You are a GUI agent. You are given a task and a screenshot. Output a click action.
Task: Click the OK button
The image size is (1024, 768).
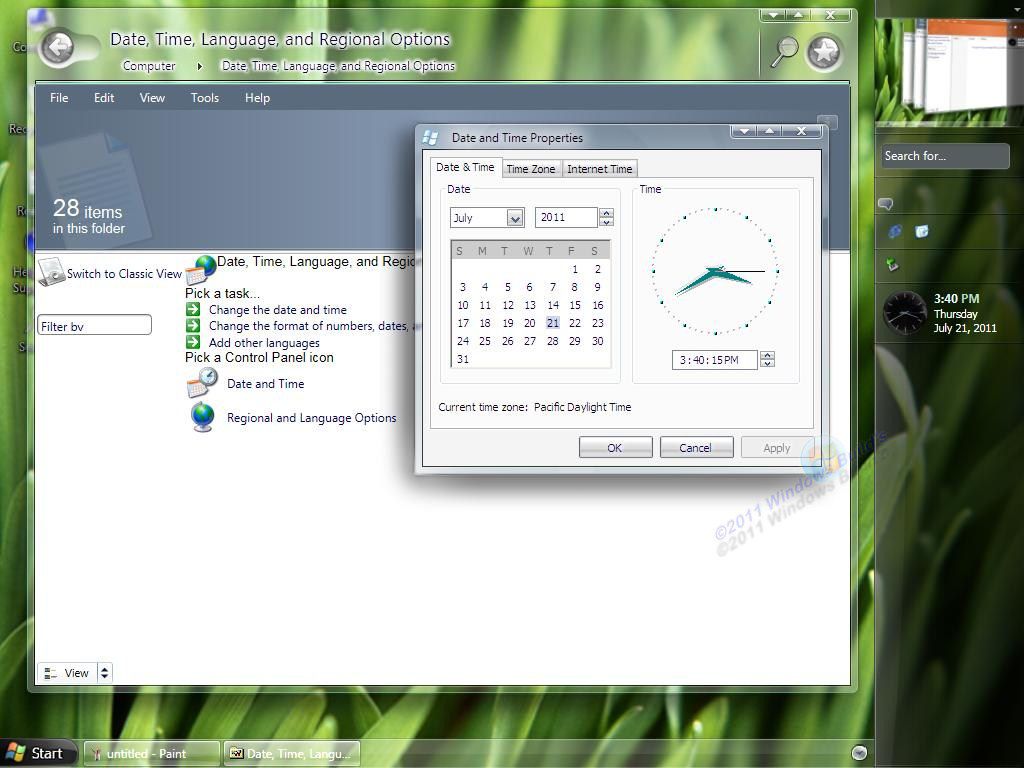point(615,448)
